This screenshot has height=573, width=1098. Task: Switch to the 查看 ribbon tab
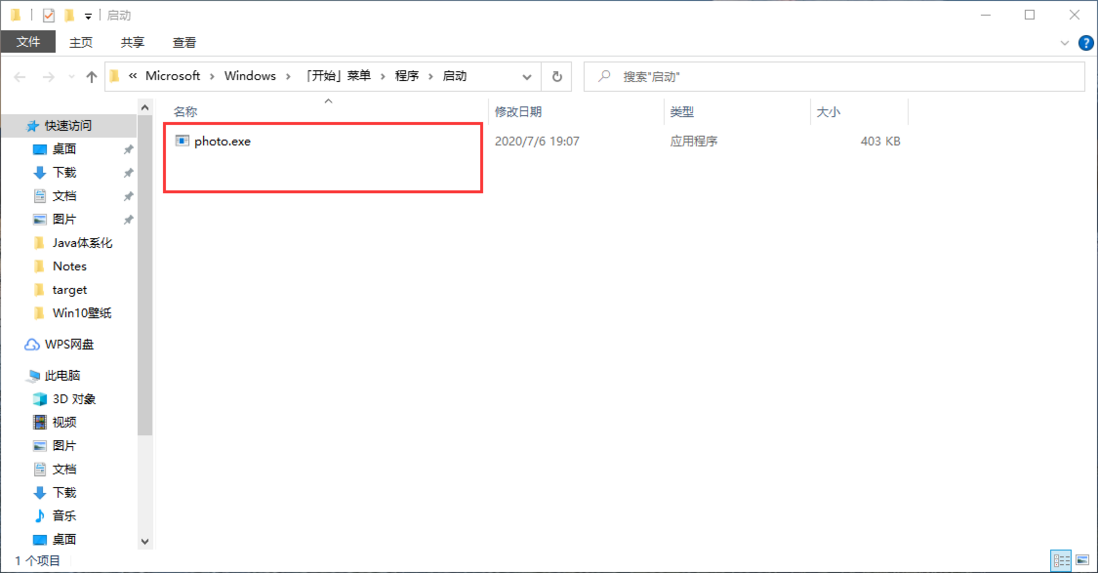click(x=184, y=42)
